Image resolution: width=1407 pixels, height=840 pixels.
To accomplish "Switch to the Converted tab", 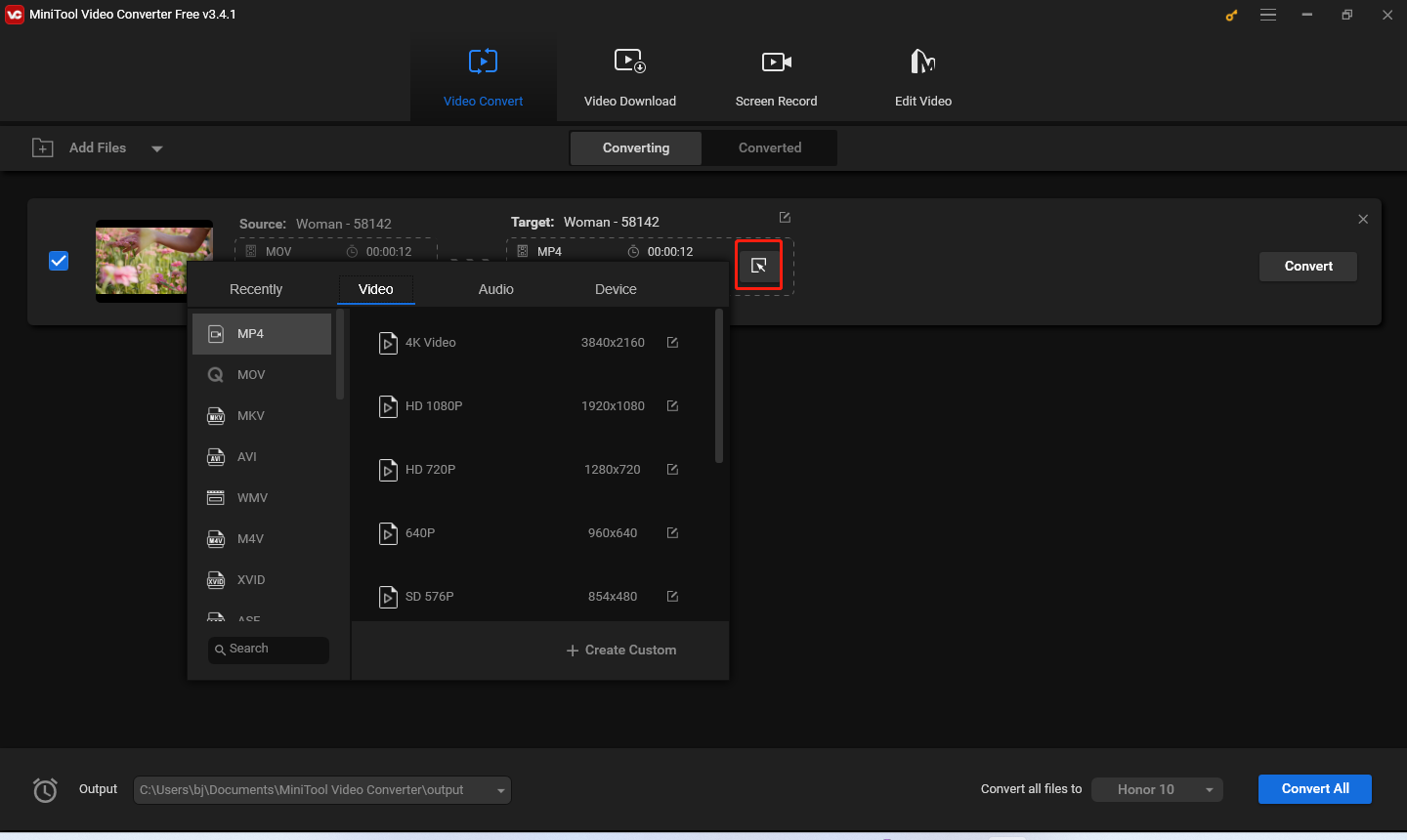I will coord(770,147).
